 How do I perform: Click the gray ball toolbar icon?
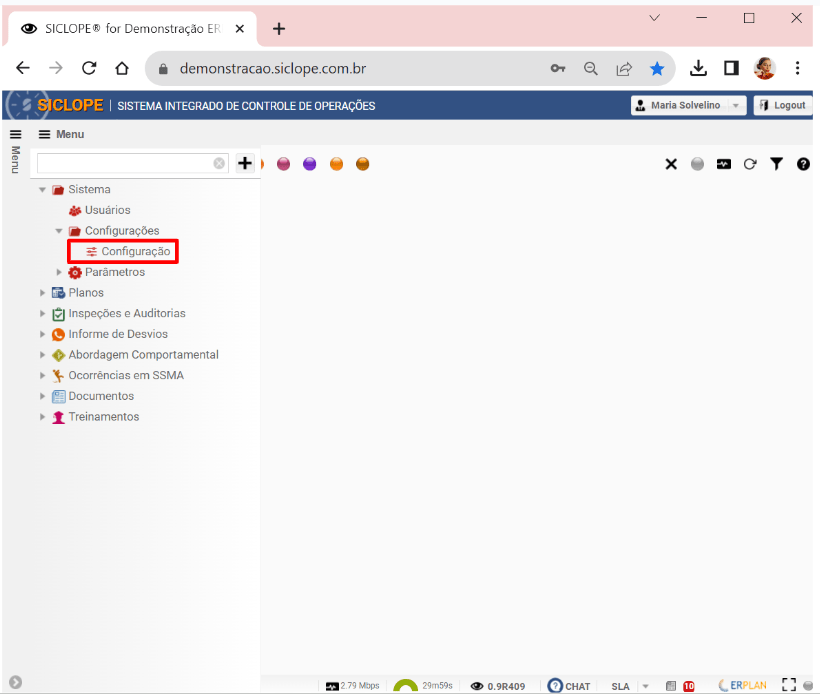(697, 164)
